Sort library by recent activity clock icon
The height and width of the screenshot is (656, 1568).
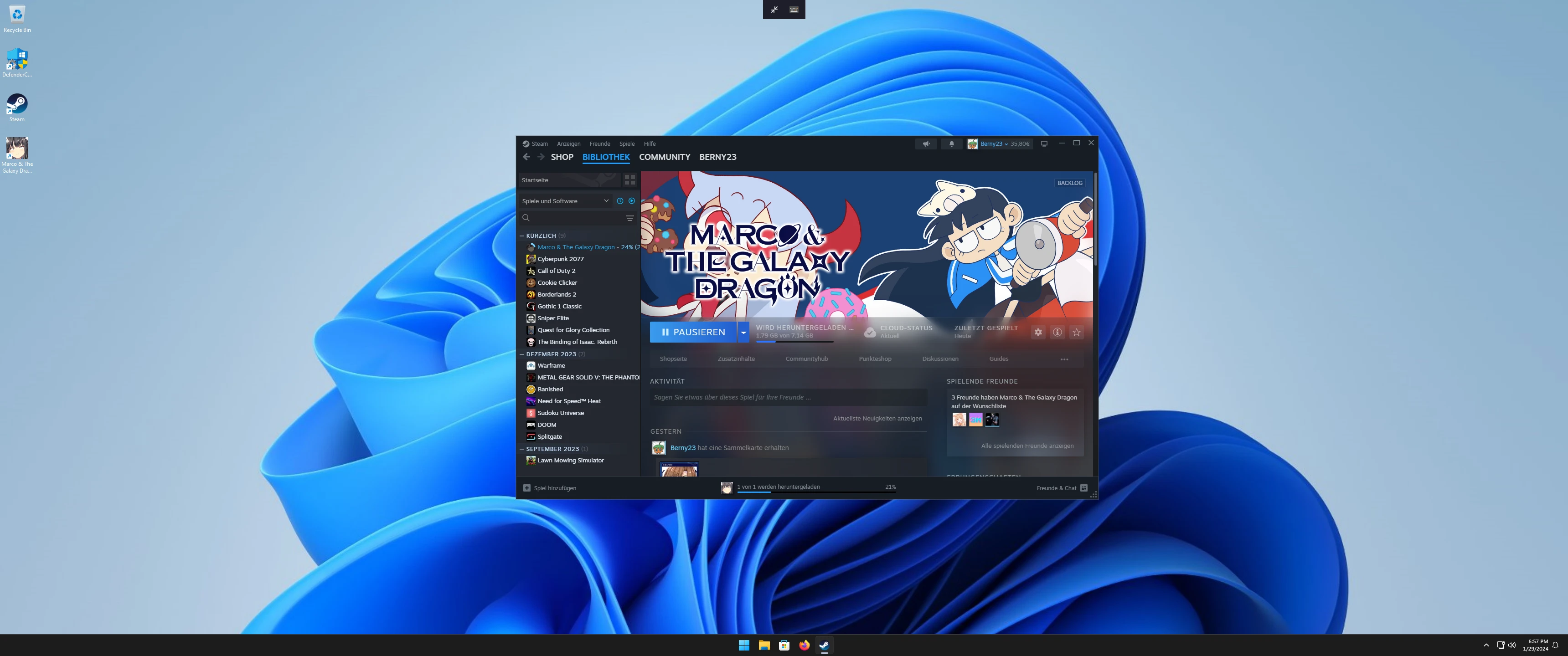pos(619,201)
